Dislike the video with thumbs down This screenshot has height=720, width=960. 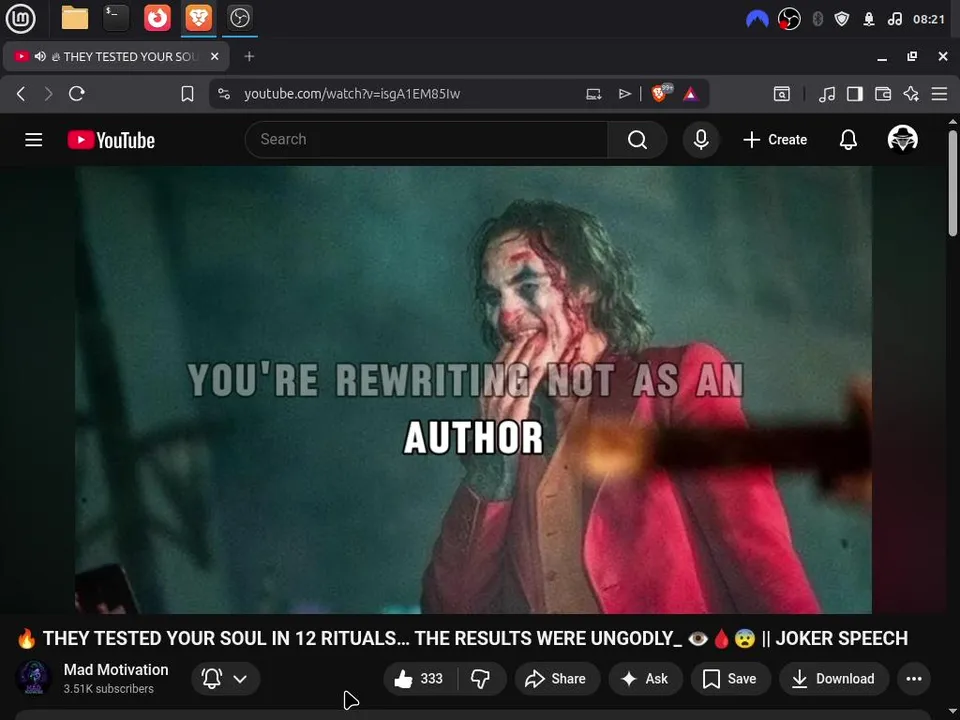[481, 678]
